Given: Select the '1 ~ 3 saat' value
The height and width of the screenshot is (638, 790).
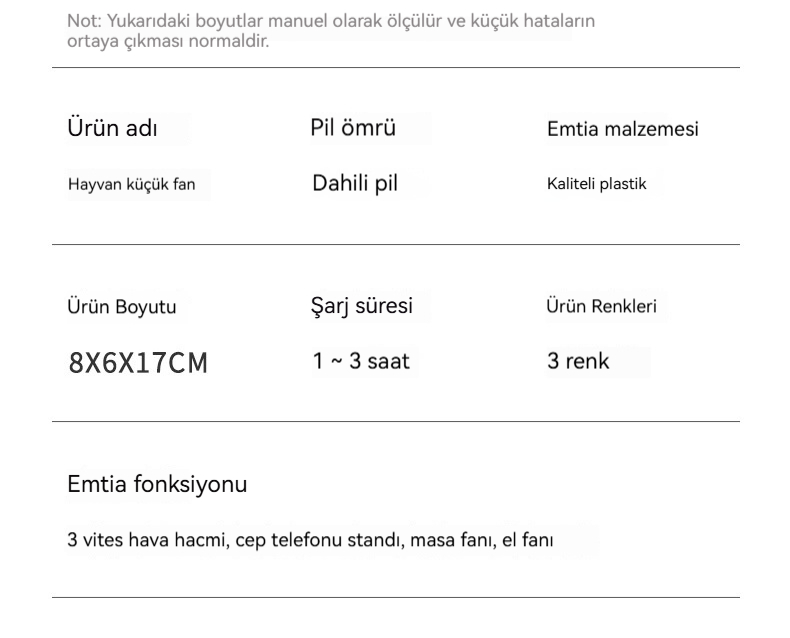Looking at the screenshot, I should coord(361,361).
